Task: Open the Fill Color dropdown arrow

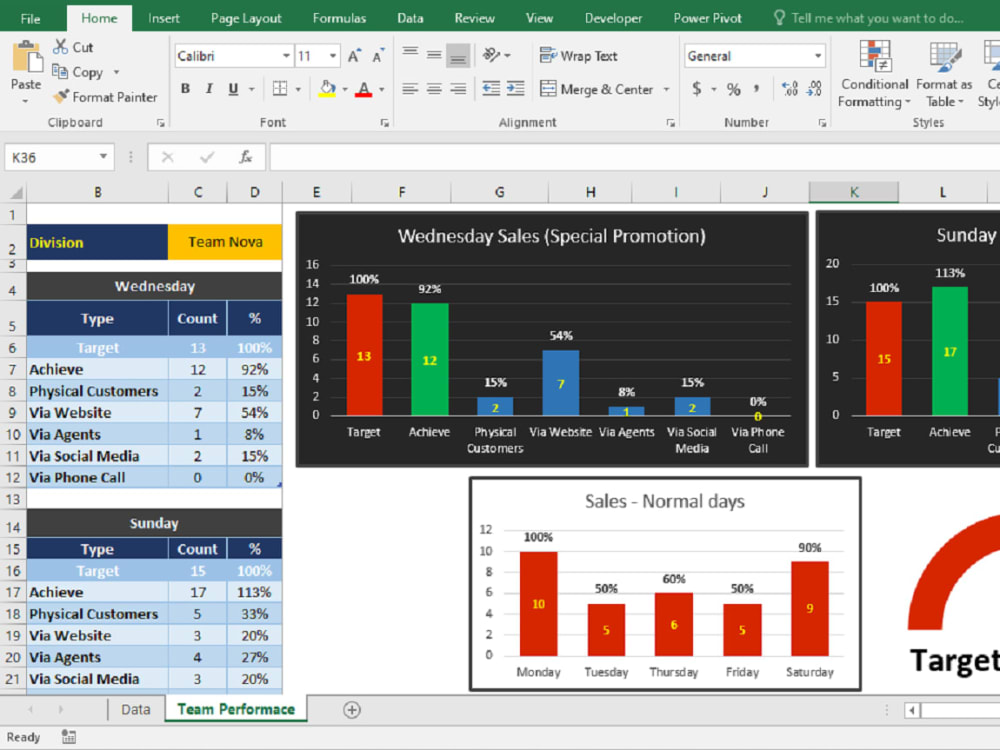Action: coord(343,89)
